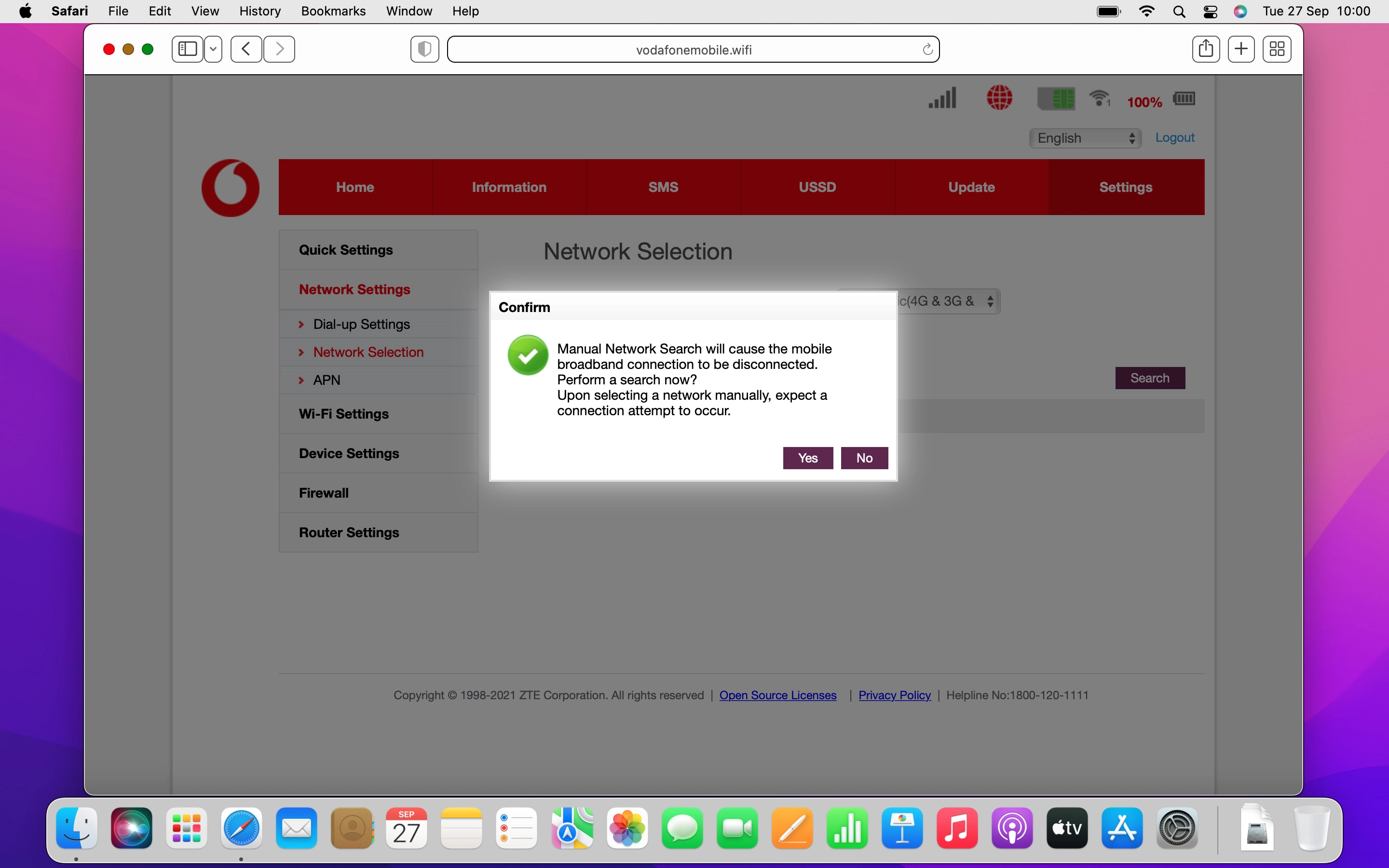Click the Wi-Fi connected users icon
This screenshot has width=1389, height=868.
click(x=1100, y=99)
